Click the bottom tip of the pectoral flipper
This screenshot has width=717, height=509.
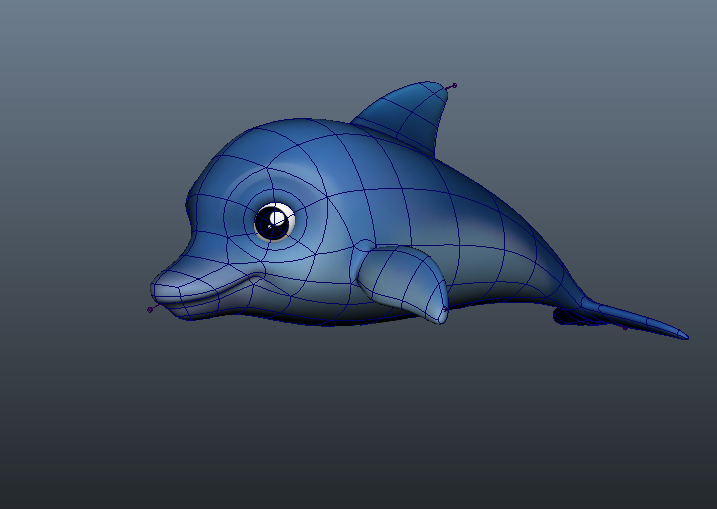point(438,316)
